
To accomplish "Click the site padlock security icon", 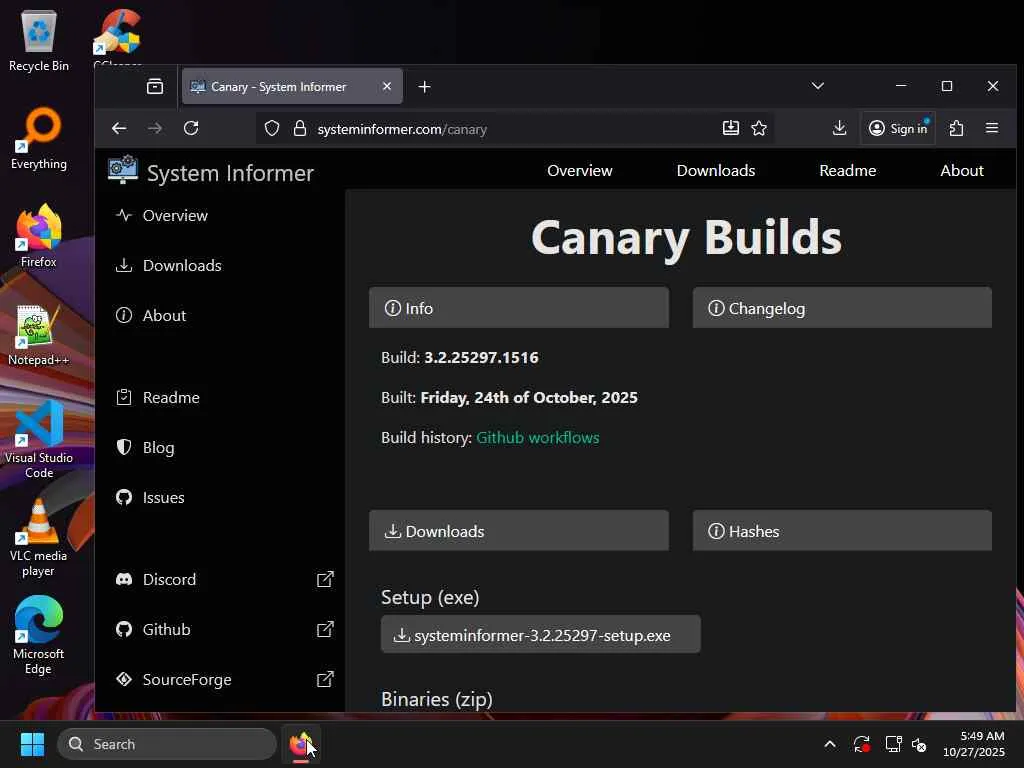I will (x=300, y=129).
